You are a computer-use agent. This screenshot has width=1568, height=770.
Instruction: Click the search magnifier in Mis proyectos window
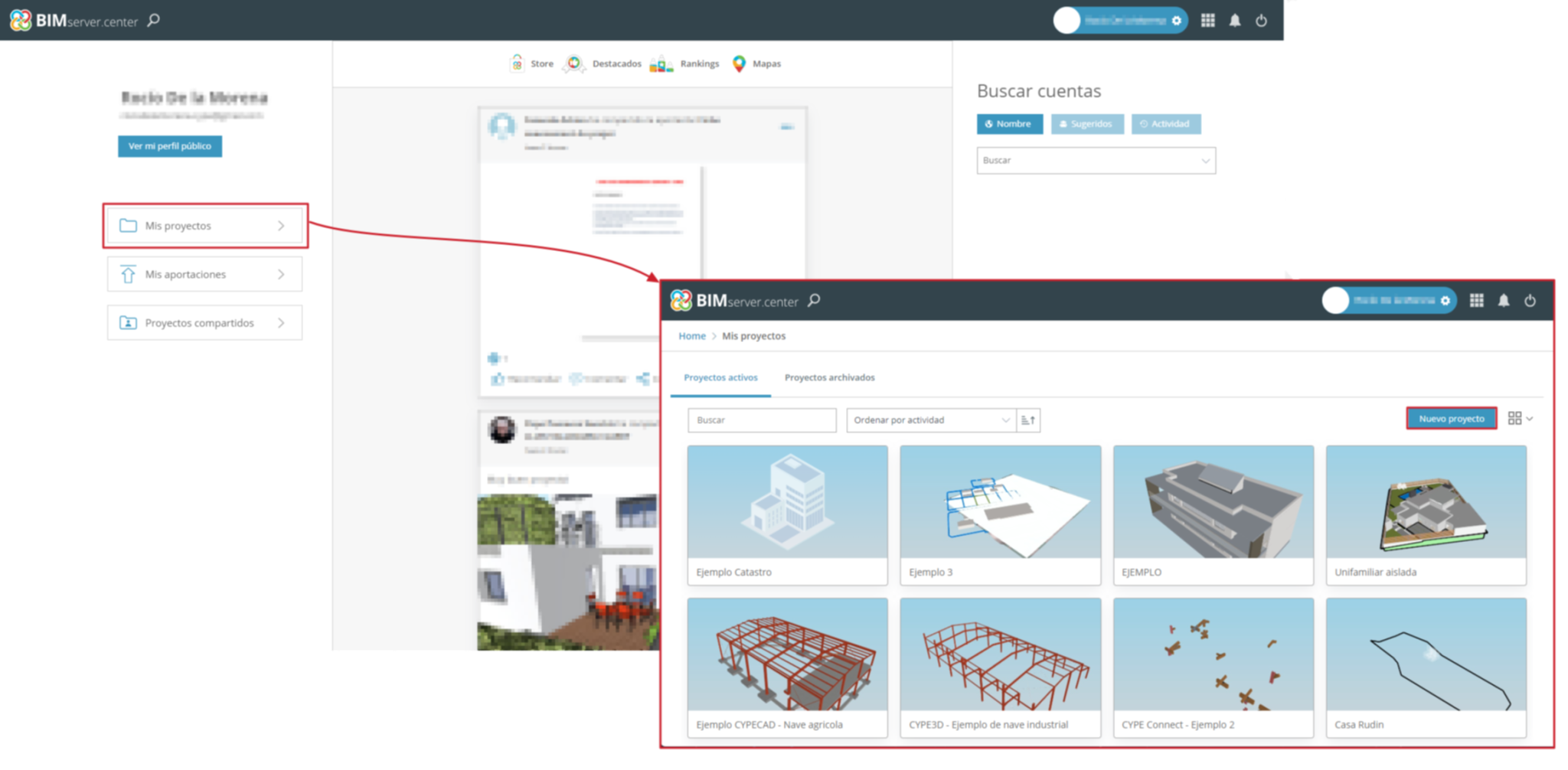[x=814, y=301]
